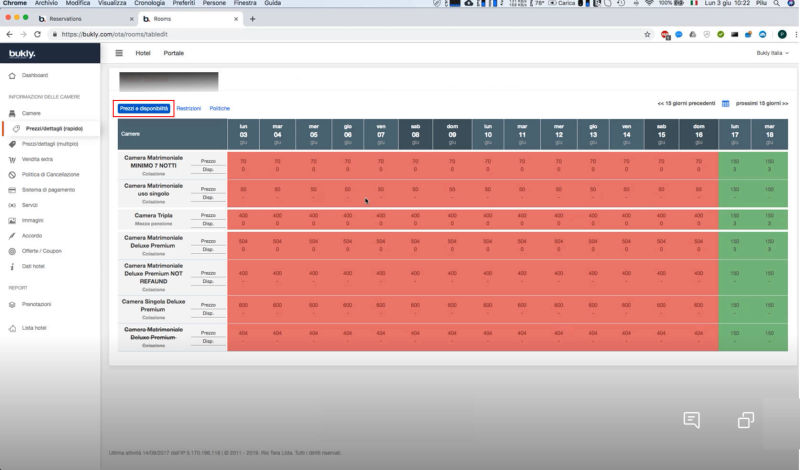Click the Accordo pen icon
Viewport: 800px width, 470px height.
[12, 236]
